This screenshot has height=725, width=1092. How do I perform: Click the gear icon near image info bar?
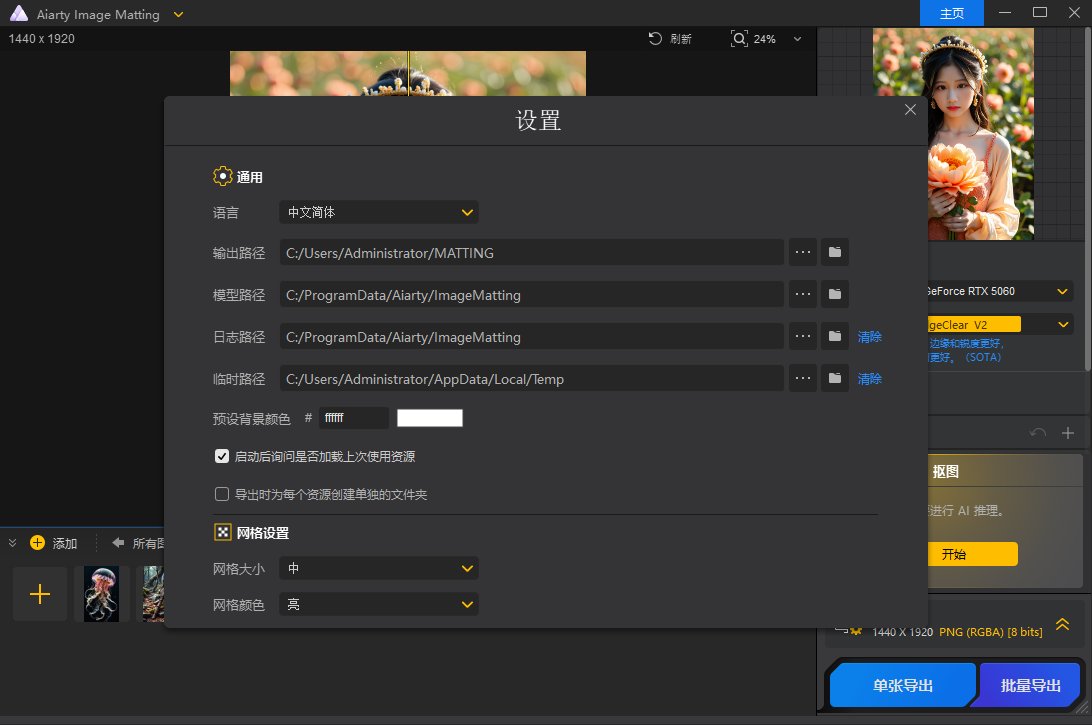pyautogui.click(x=857, y=629)
